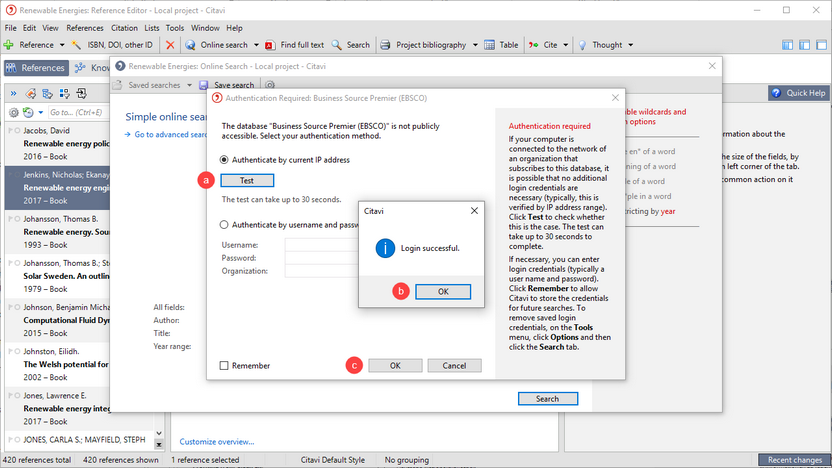The width and height of the screenshot is (832, 468).
Task: Open the Reference dropdown arrow
Action: [x=62, y=45]
